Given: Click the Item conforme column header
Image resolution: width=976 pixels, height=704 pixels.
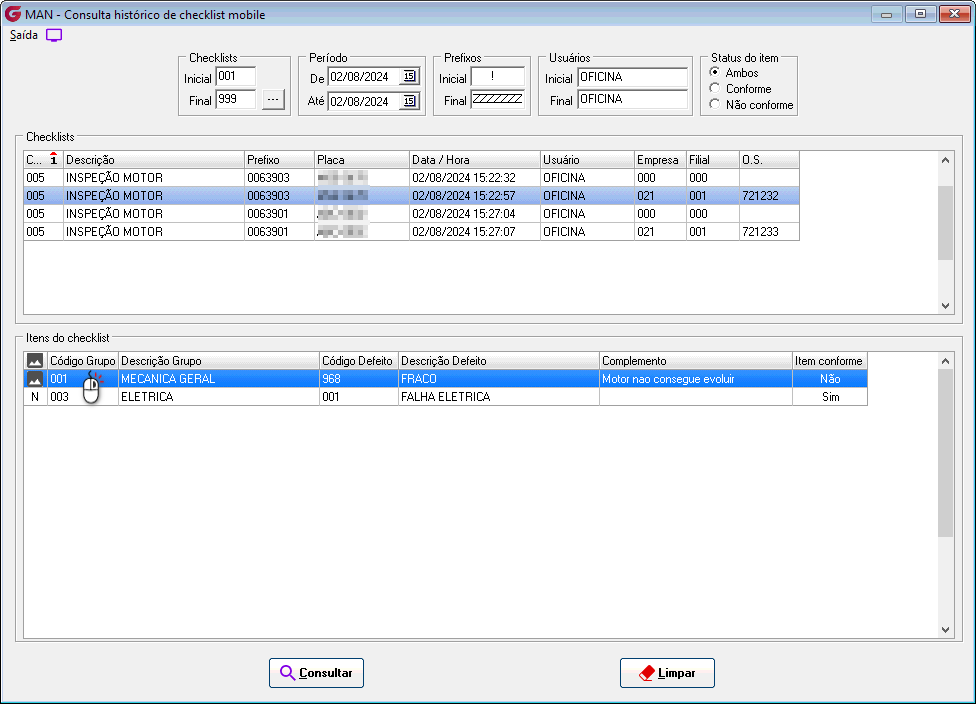Looking at the screenshot, I should point(830,361).
